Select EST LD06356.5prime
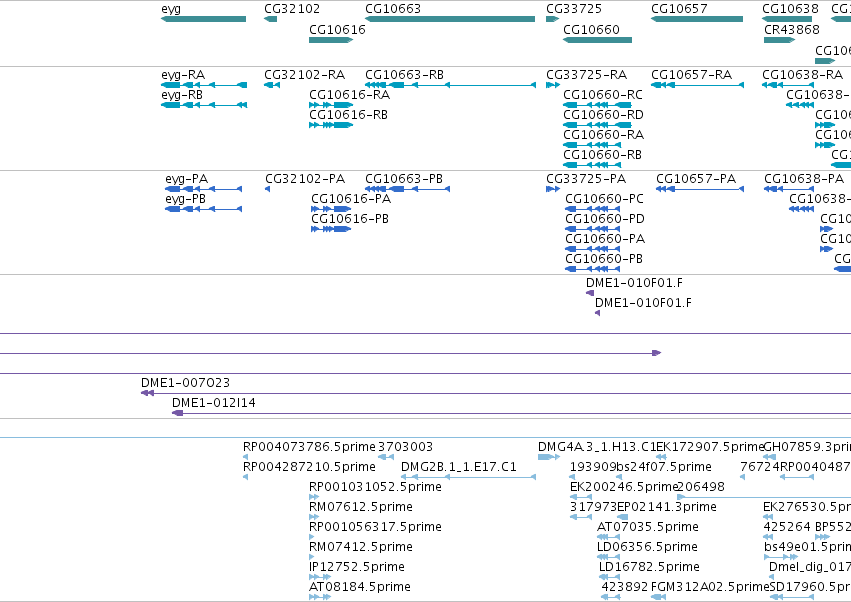This screenshot has width=851, height=602. coord(647,547)
